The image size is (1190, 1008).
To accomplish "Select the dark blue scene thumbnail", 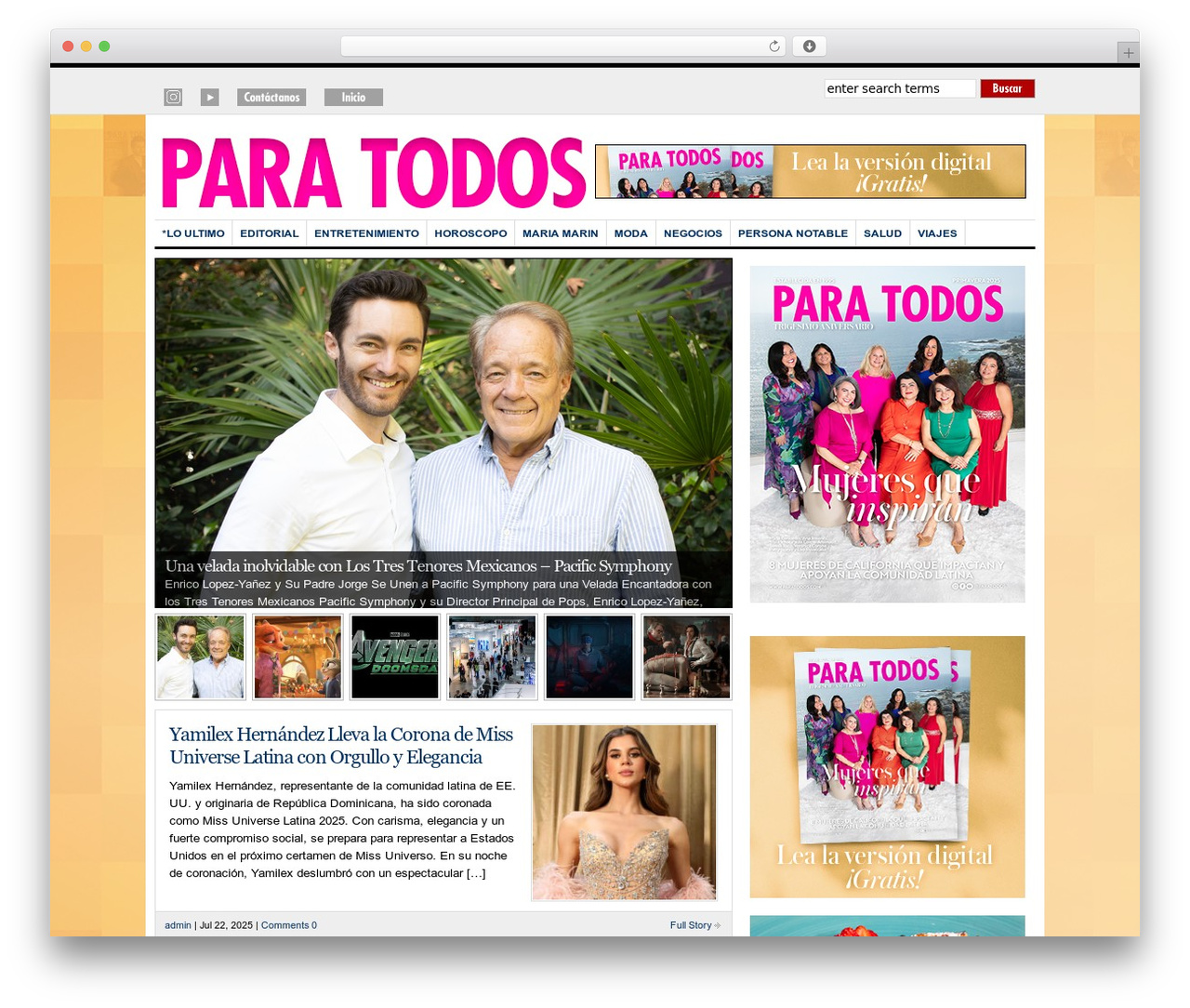I will point(589,657).
